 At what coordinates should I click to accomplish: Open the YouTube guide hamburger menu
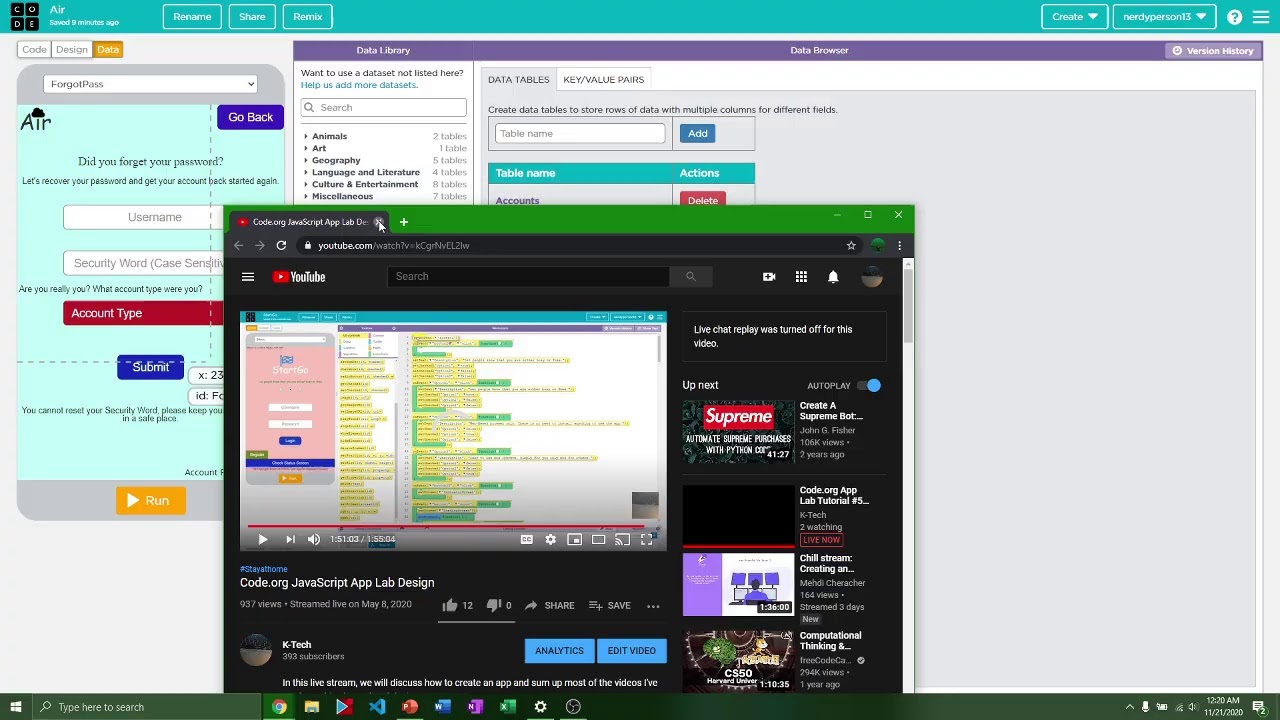tap(248, 277)
